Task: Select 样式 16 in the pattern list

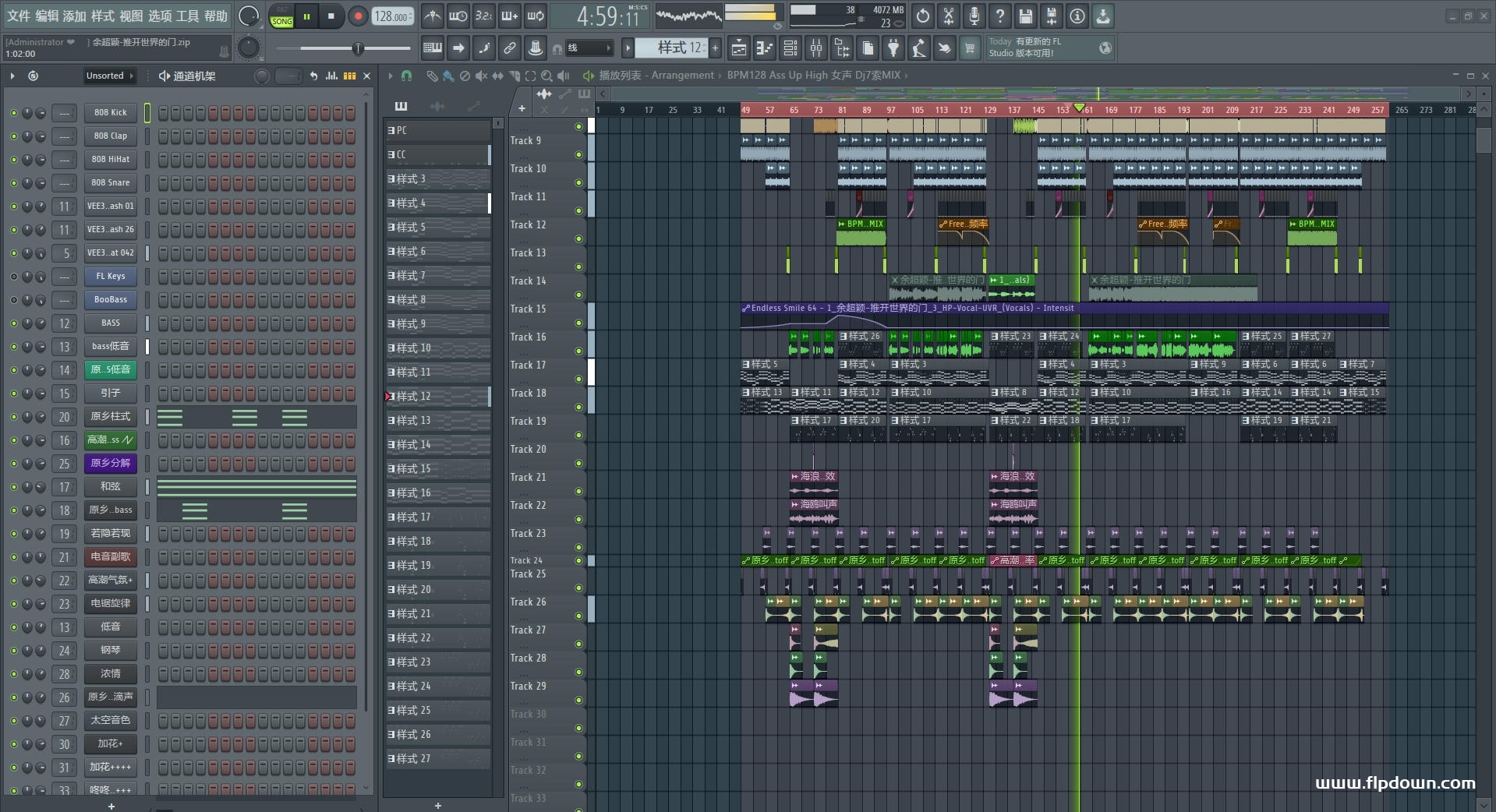Action: coord(438,493)
